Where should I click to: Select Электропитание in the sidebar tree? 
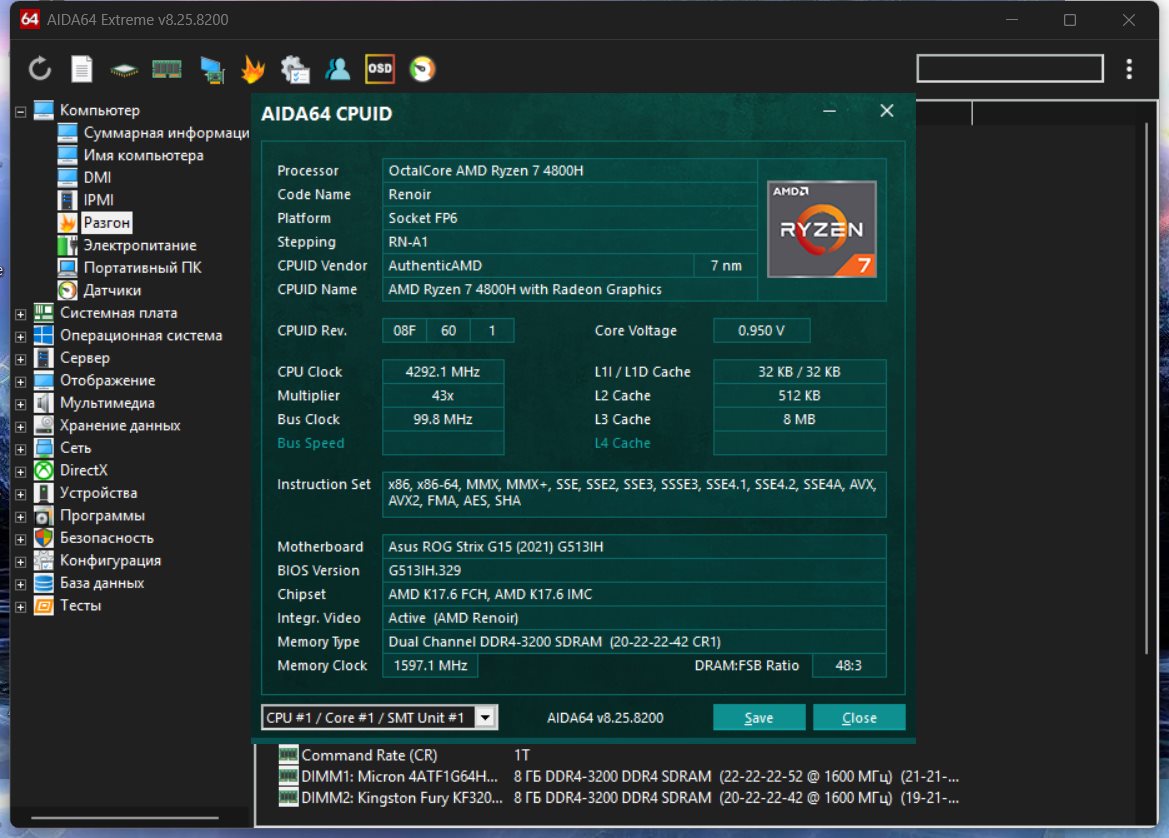click(139, 245)
